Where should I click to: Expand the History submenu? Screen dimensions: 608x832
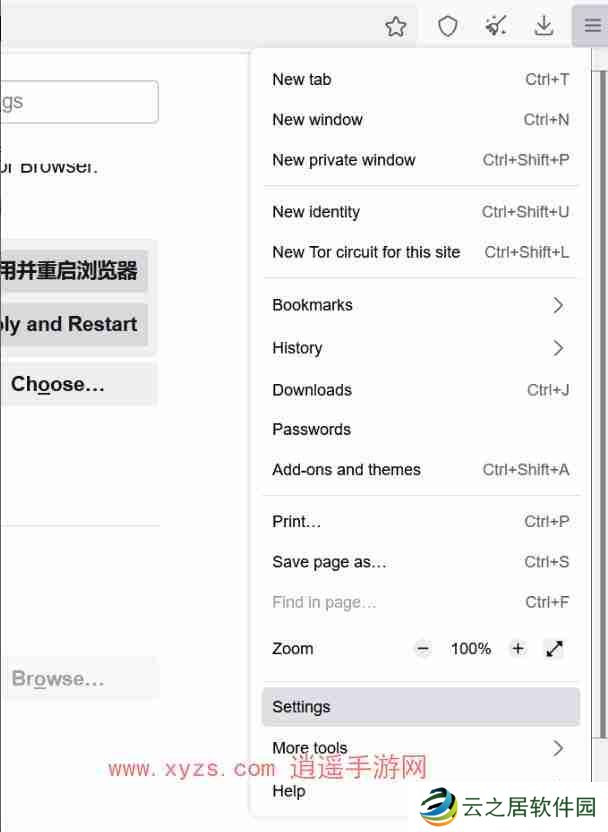[420, 348]
